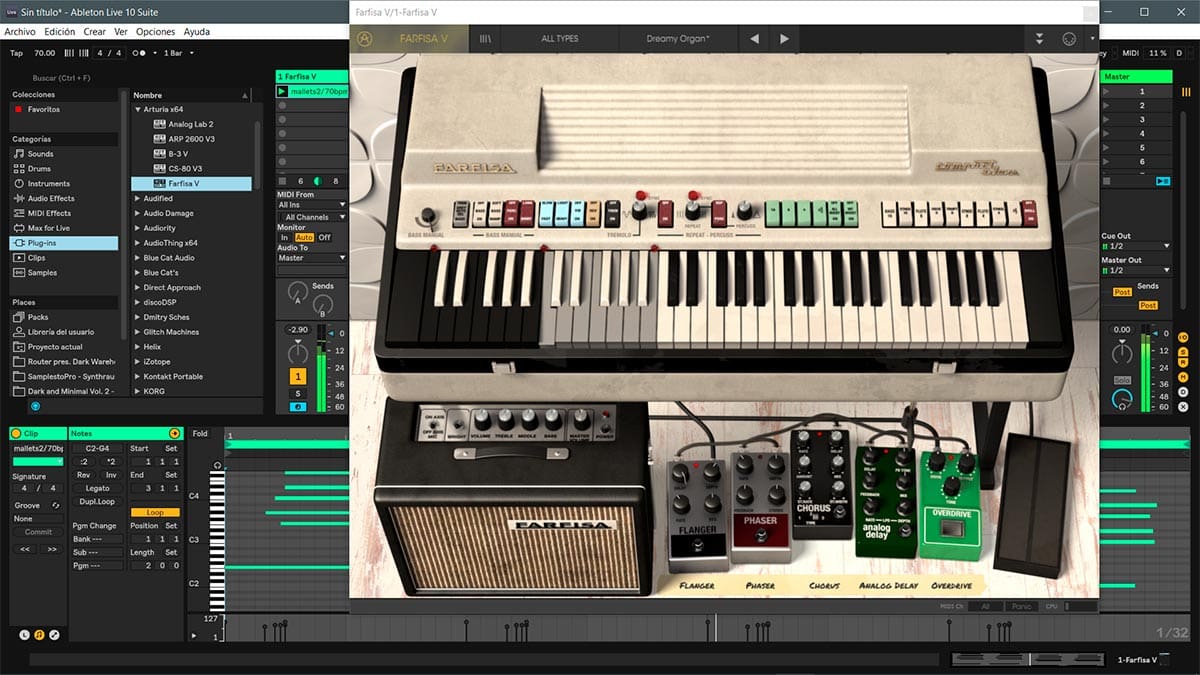Open the Archivo menu
The width and height of the screenshot is (1200, 675).
pos(20,32)
